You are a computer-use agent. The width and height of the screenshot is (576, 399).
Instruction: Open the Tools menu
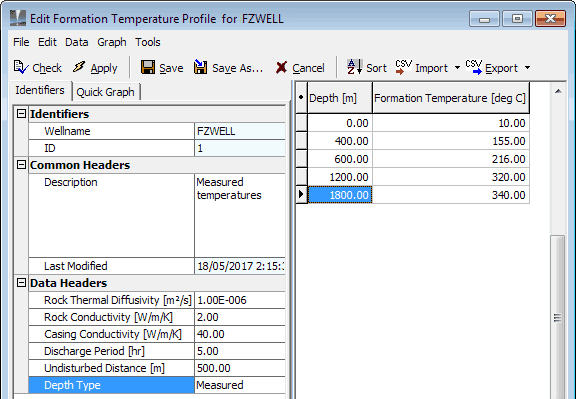147,42
